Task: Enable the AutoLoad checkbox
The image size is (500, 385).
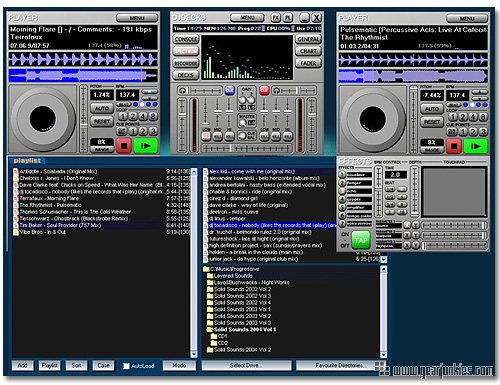Action: [x=126, y=366]
